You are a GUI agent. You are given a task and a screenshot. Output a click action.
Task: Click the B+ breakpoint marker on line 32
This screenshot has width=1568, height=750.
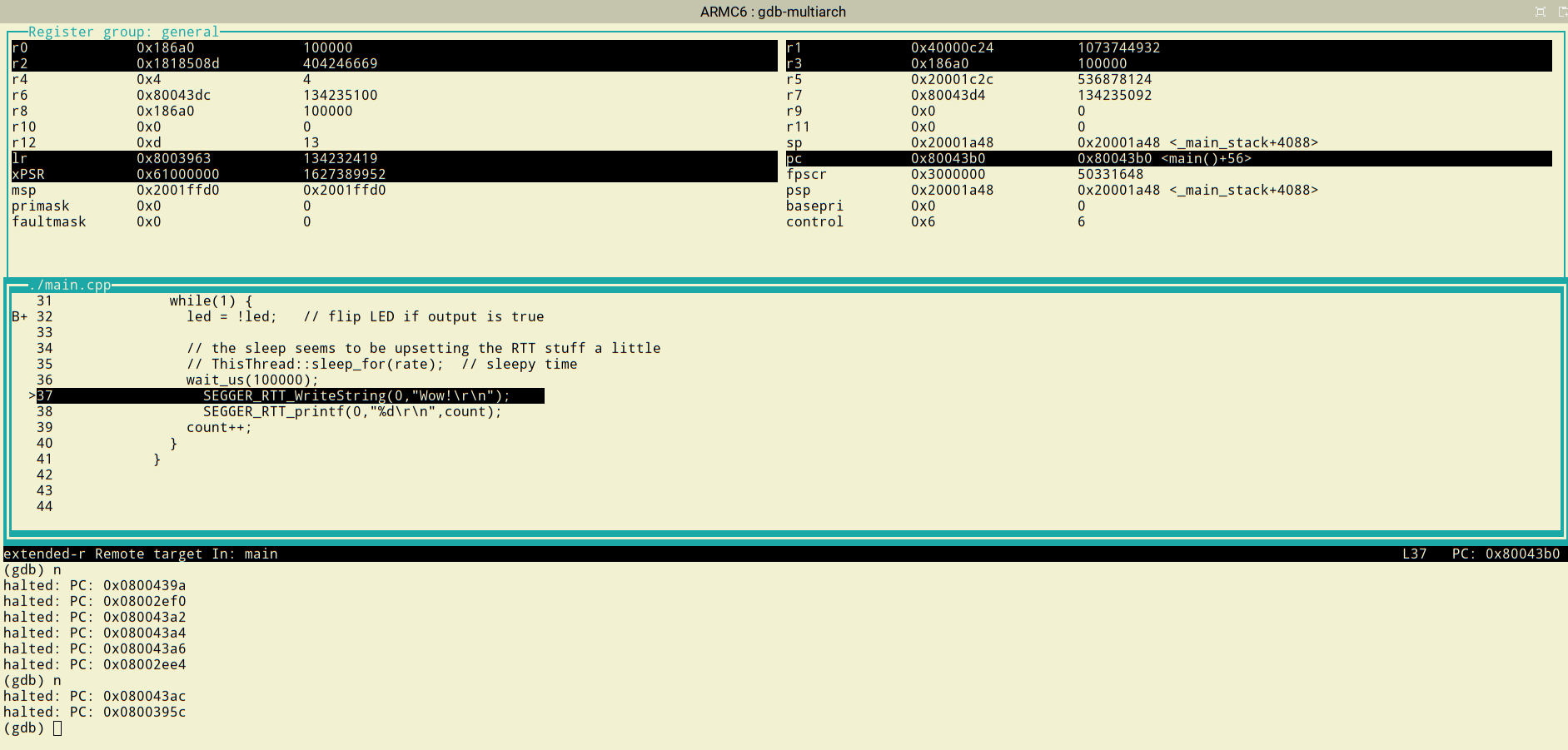[19, 317]
